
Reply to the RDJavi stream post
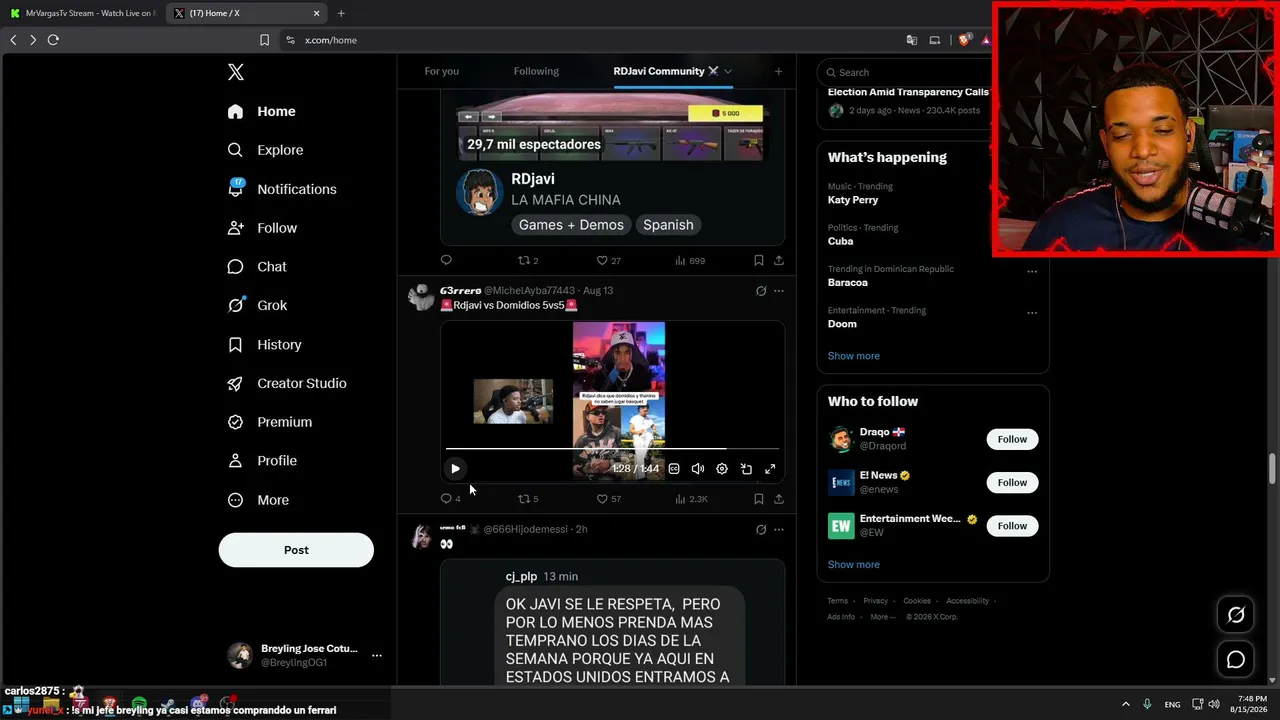tap(446, 260)
